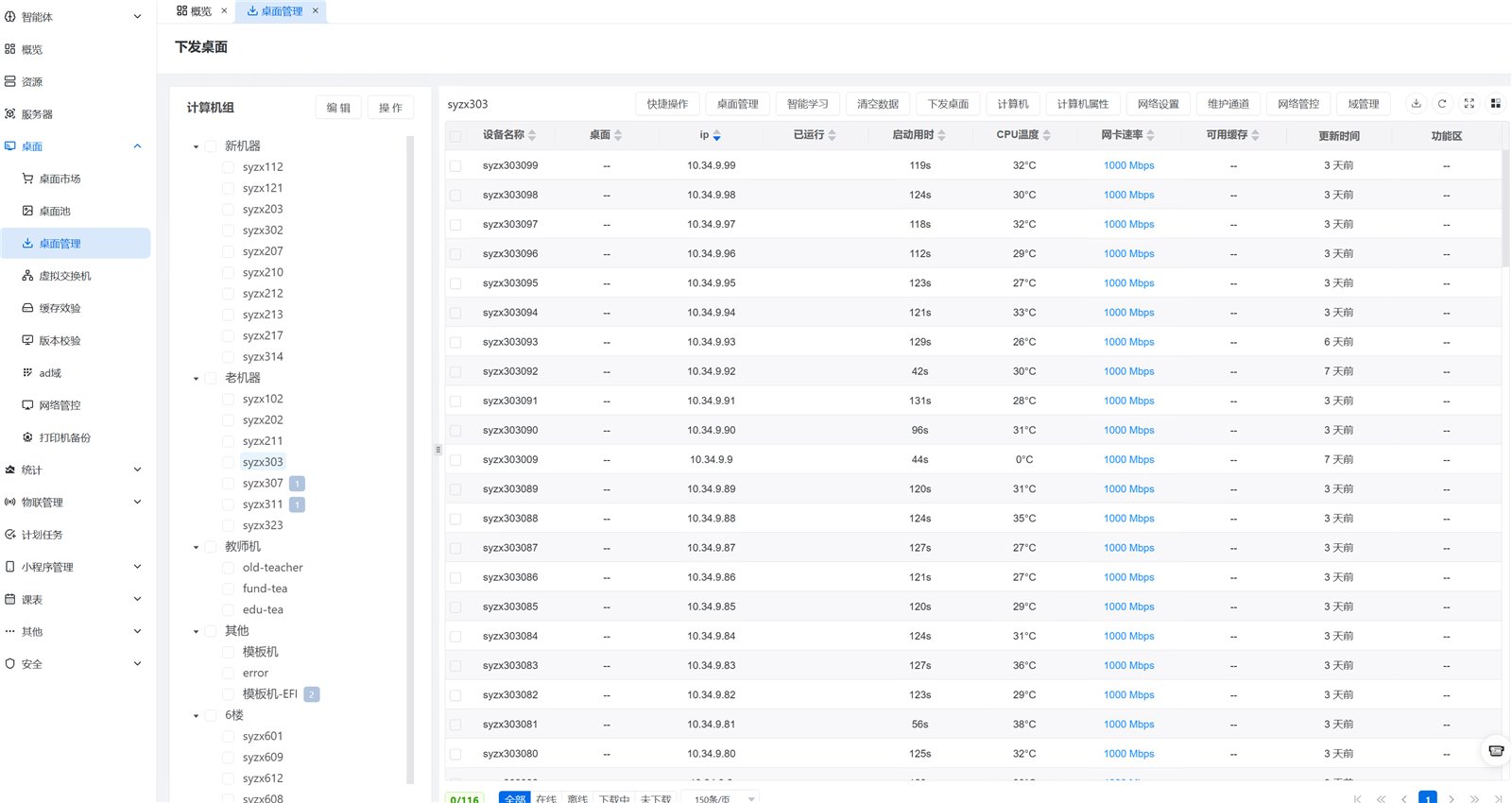Close the 桌面管理 tab
The height and width of the screenshot is (803, 1512).
[x=316, y=10]
